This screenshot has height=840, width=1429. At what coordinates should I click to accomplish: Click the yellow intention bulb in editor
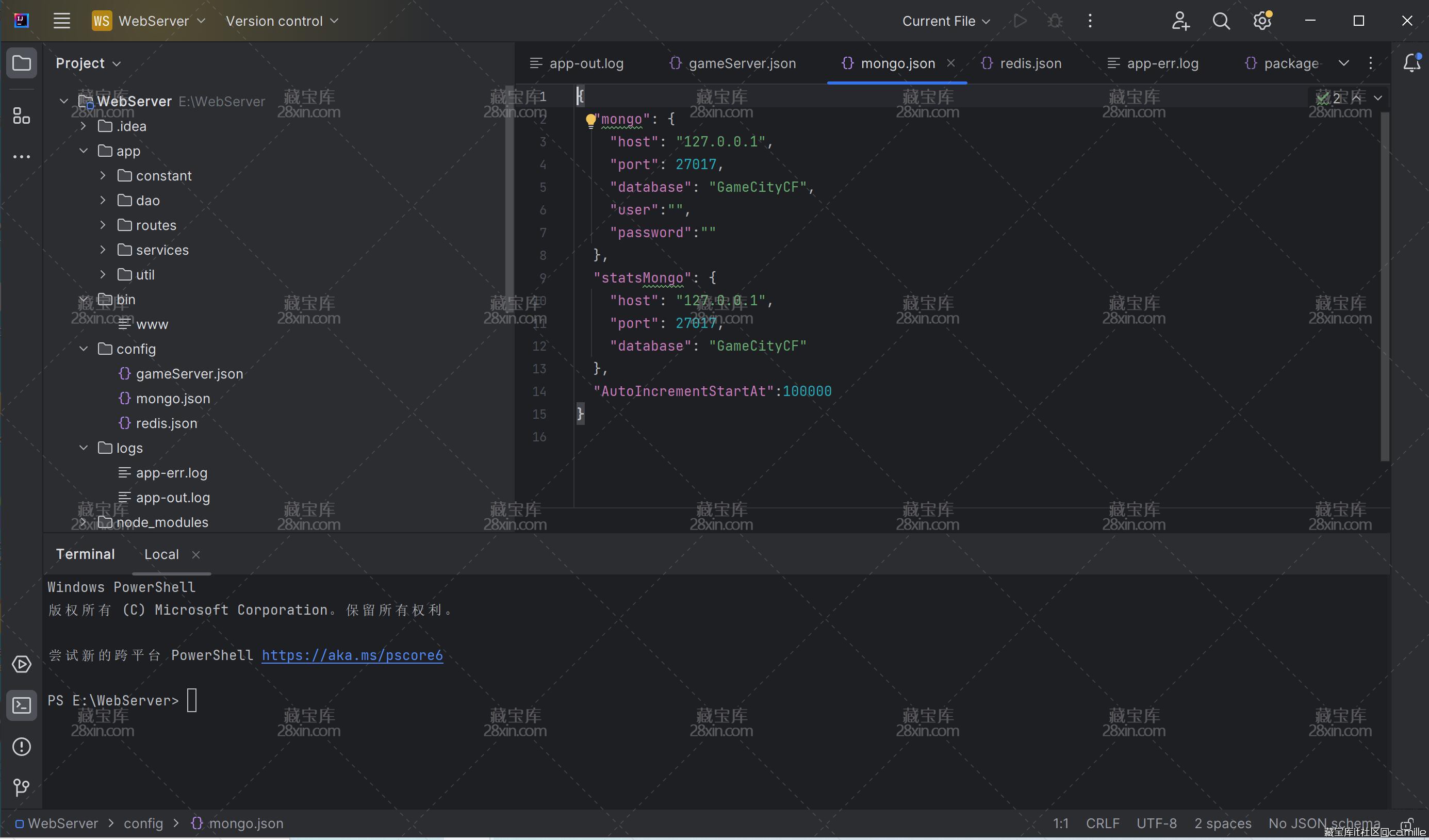pos(590,120)
